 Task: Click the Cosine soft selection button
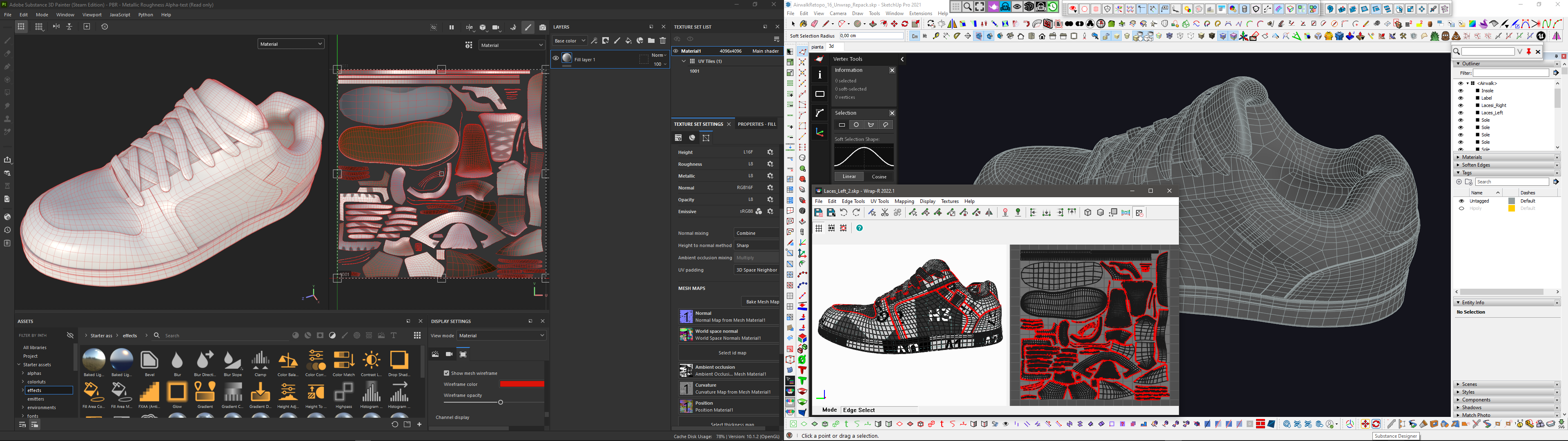click(879, 177)
